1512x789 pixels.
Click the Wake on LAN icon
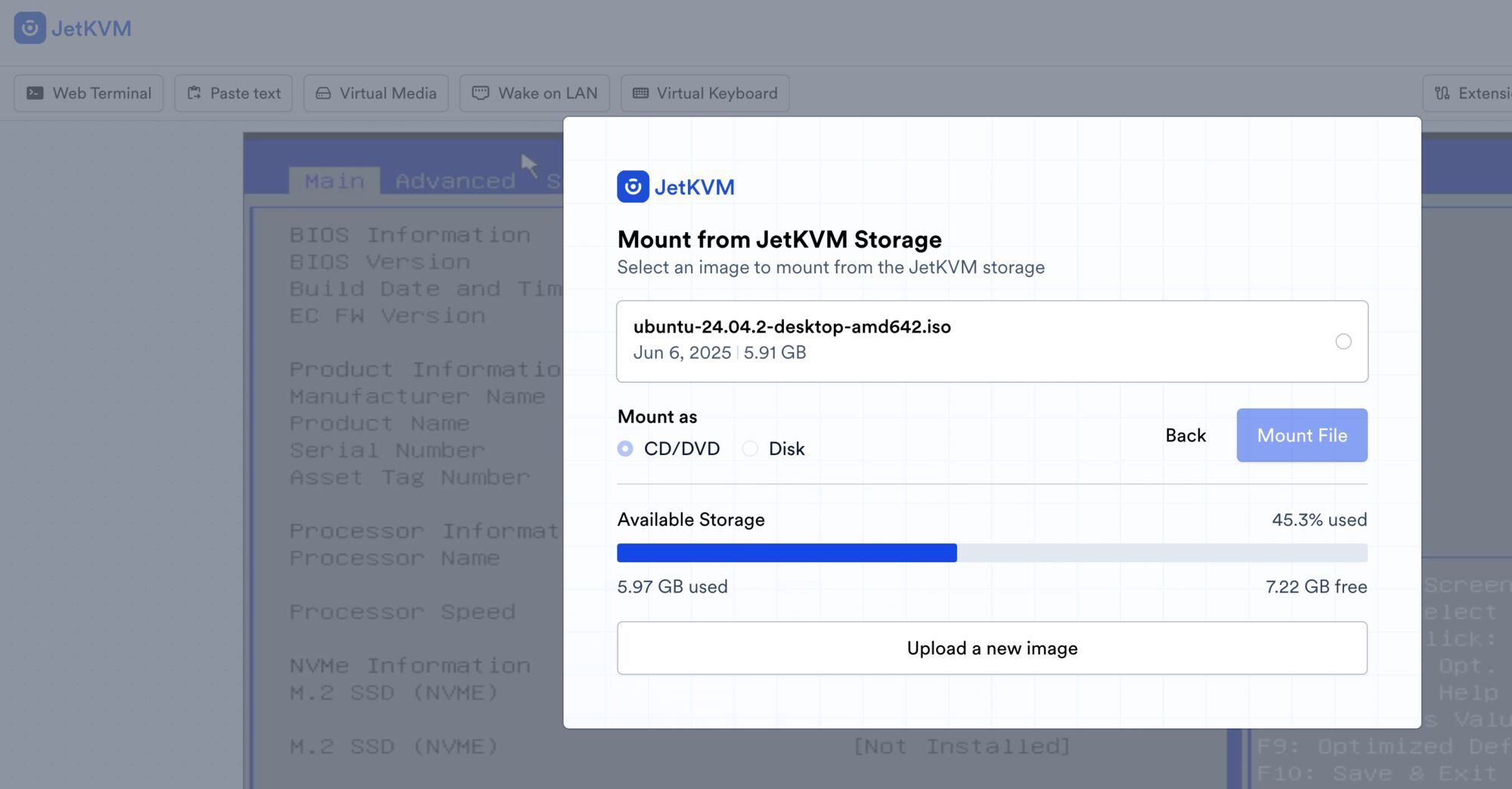click(x=481, y=93)
